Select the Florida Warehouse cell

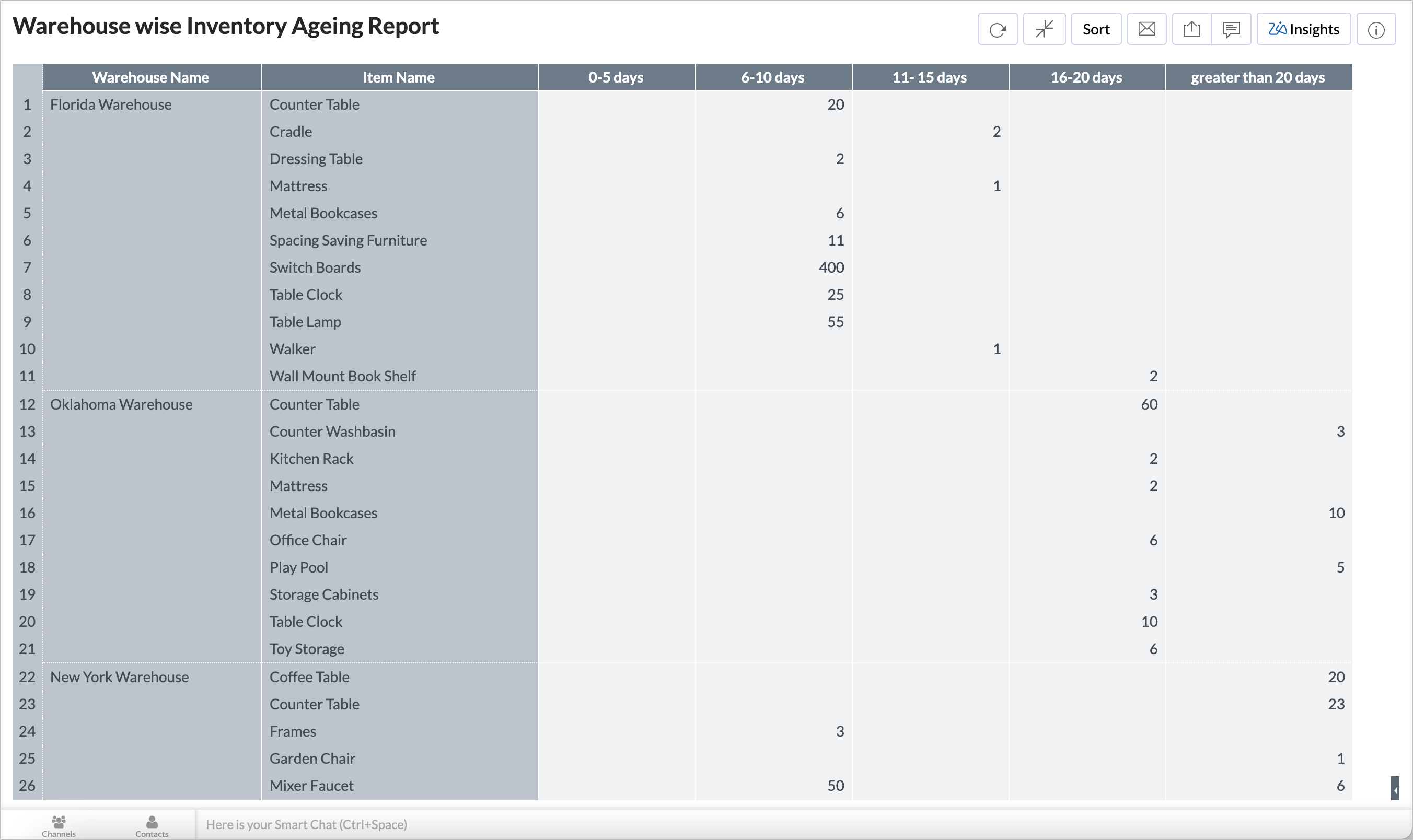(x=111, y=104)
